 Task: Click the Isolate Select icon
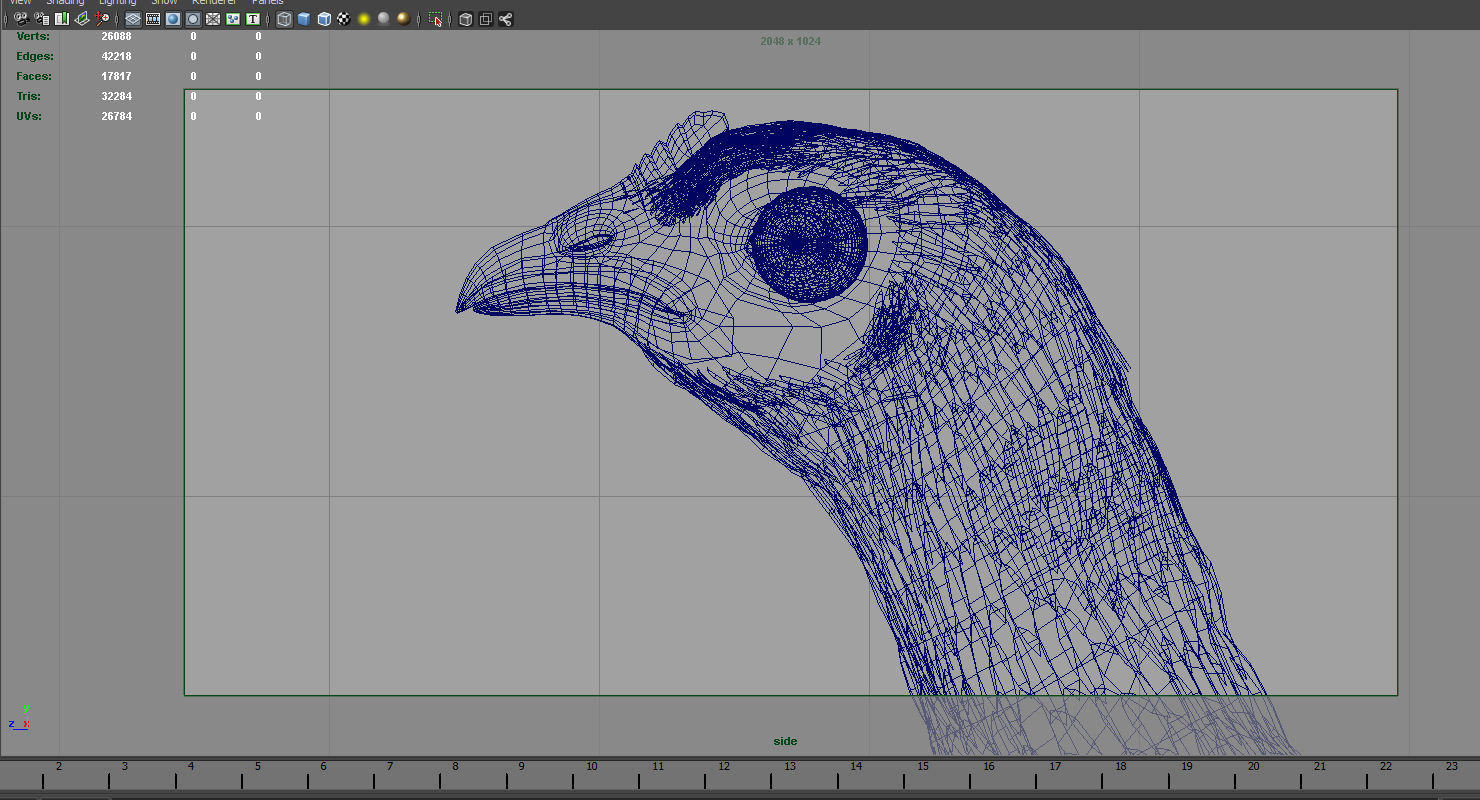tap(435, 19)
